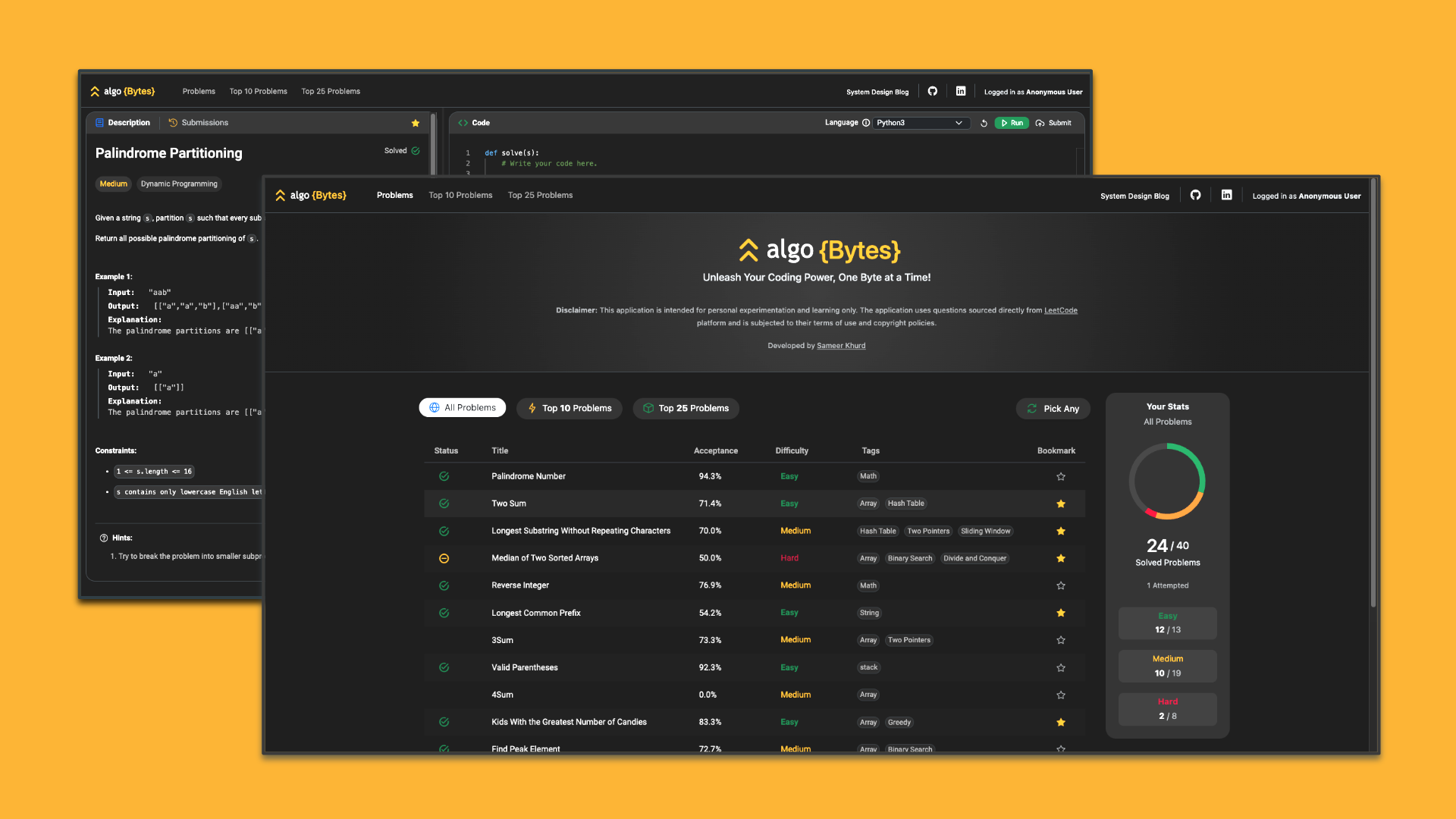Open GitHub icon in front window header
The image size is (1456, 819).
coord(1195,195)
